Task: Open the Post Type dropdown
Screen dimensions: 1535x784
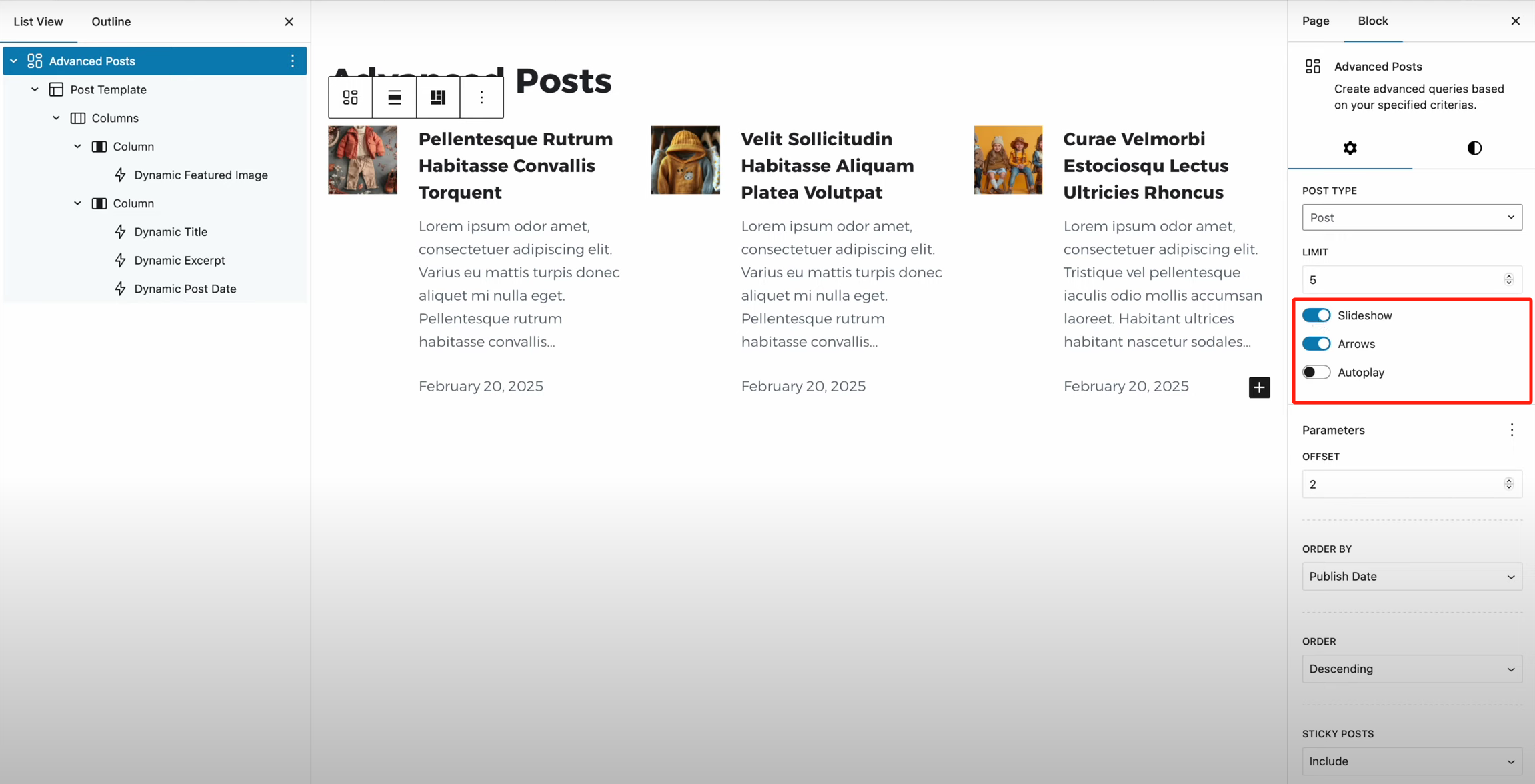Action: [x=1412, y=218]
